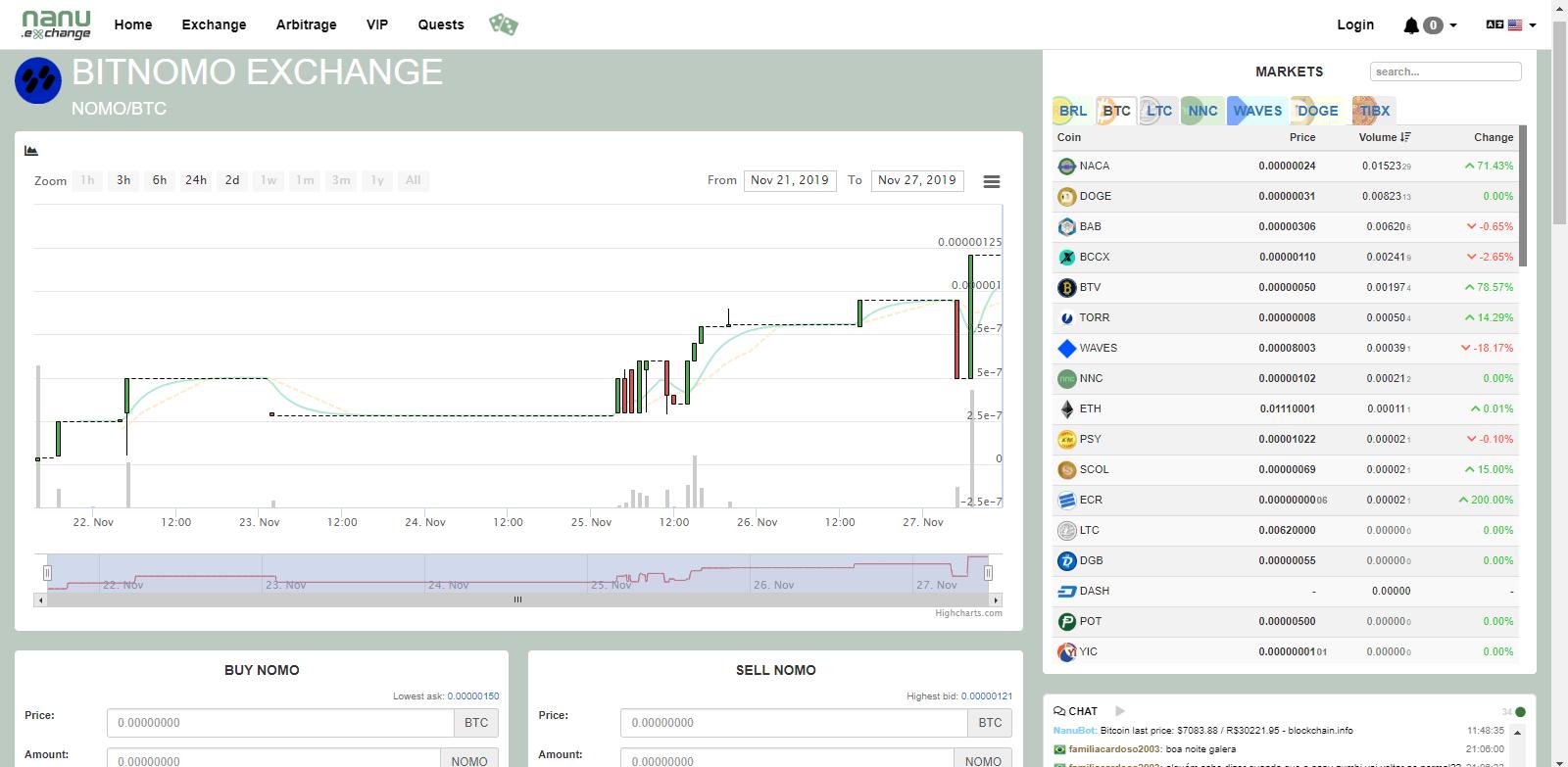
Task: Click the green dice icon in navbar
Action: (x=503, y=24)
